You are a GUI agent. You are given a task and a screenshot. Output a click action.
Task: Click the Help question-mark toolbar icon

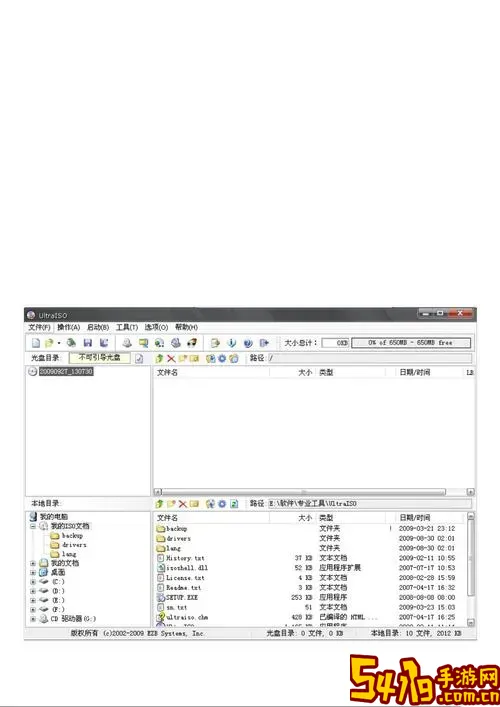point(248,343)
